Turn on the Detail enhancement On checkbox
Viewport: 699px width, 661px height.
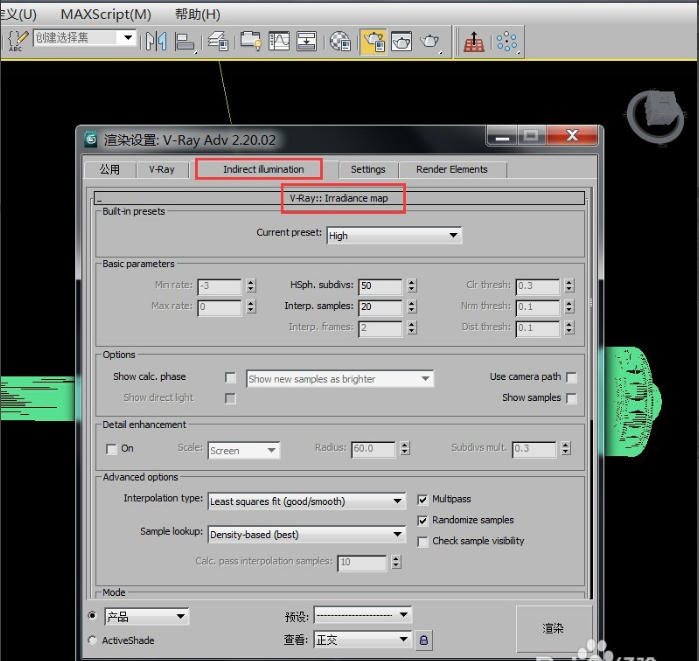(111, 449)
